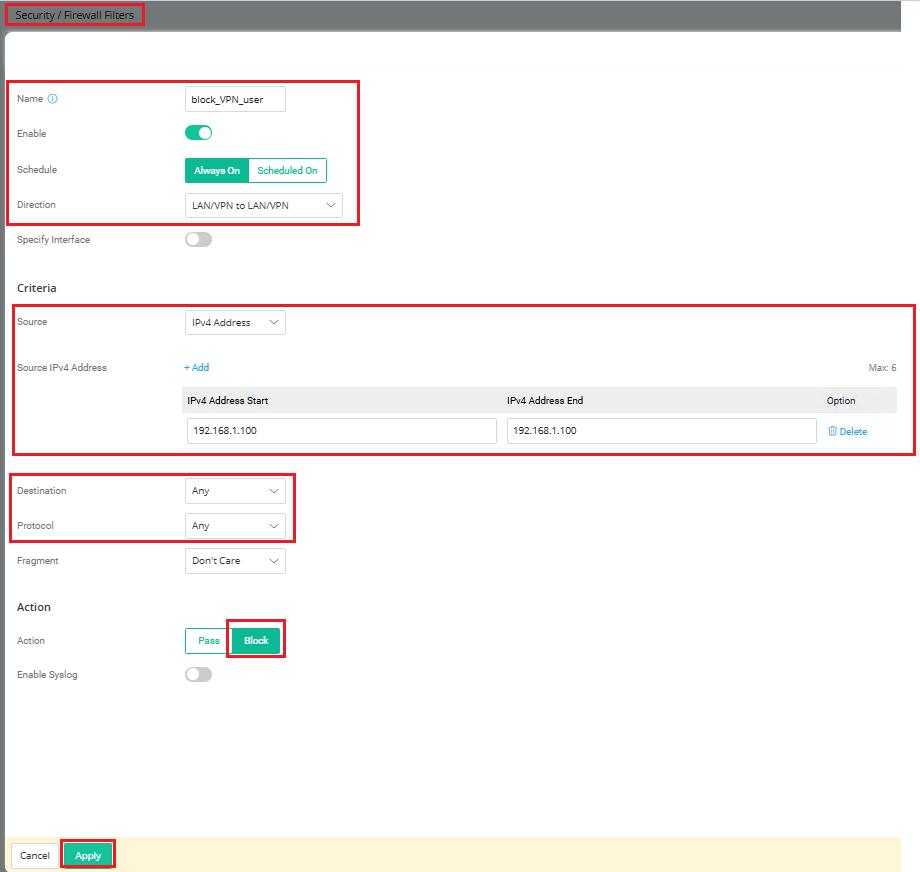Cancel the firewall filter changes
Viewport: 920px width, 872px height.
click(35, 856)
